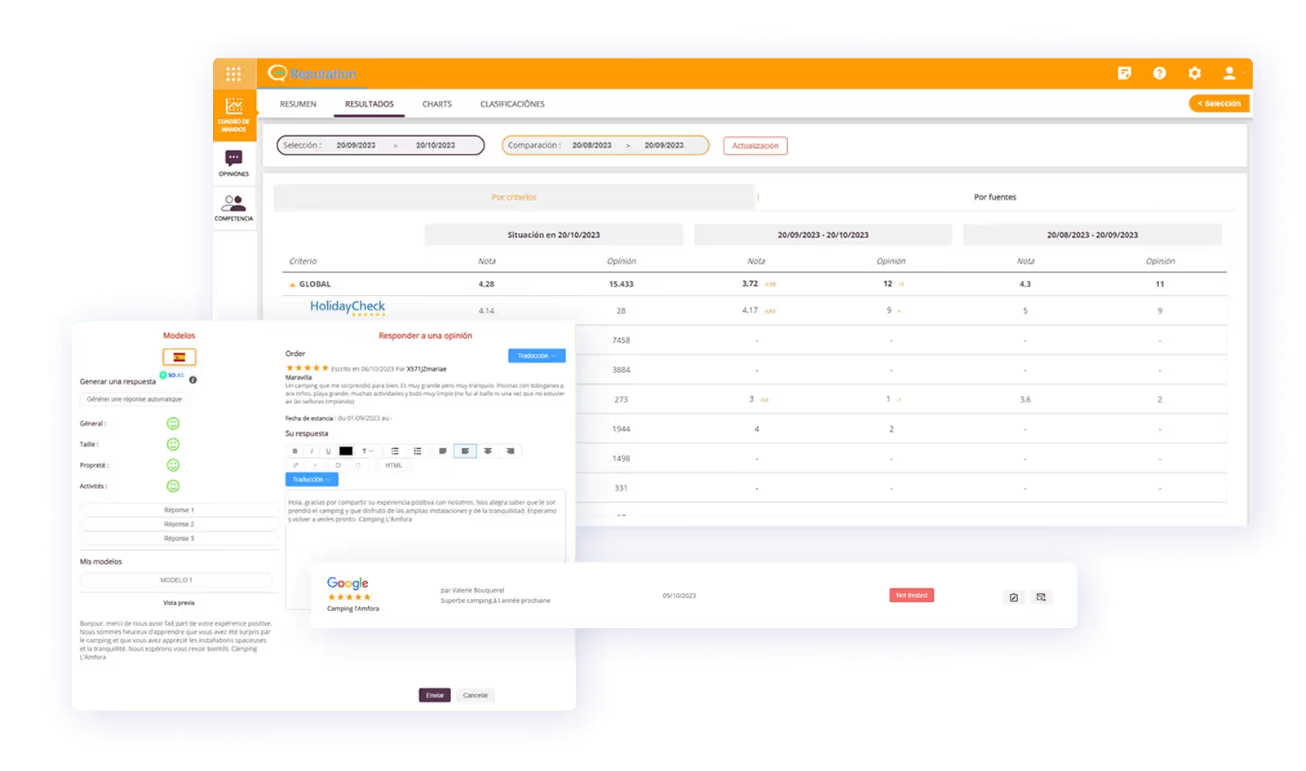Open the apps grid menu
This screenshot has width=1306, height=771.
(x=233, y=74)
